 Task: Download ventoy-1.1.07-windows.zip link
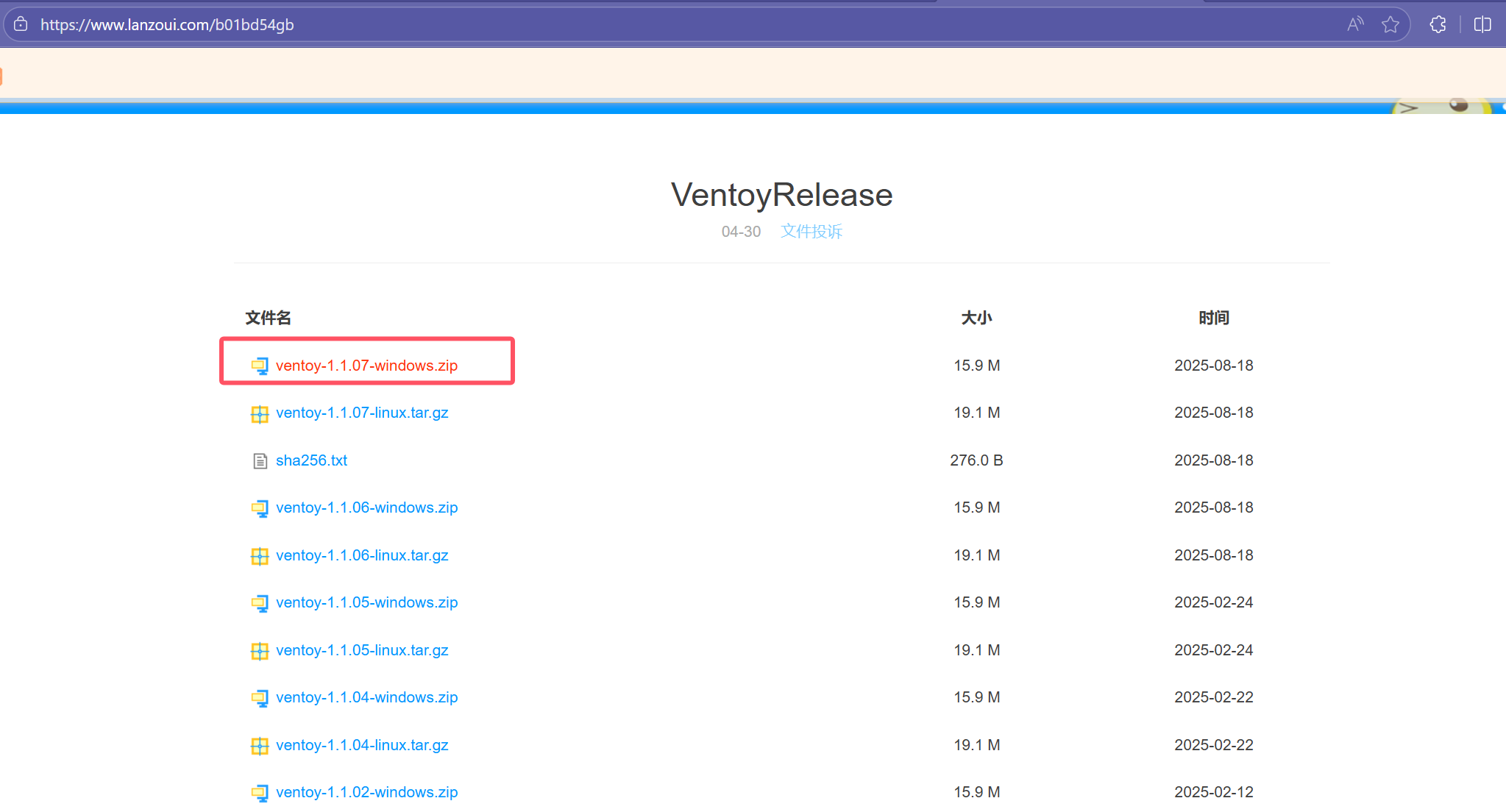click(366, 366)
